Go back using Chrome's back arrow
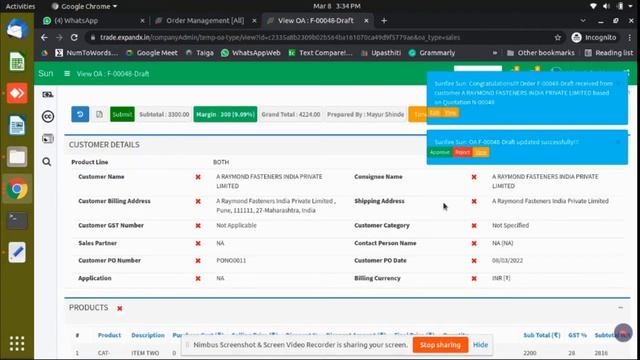 (x=44, y=37)
